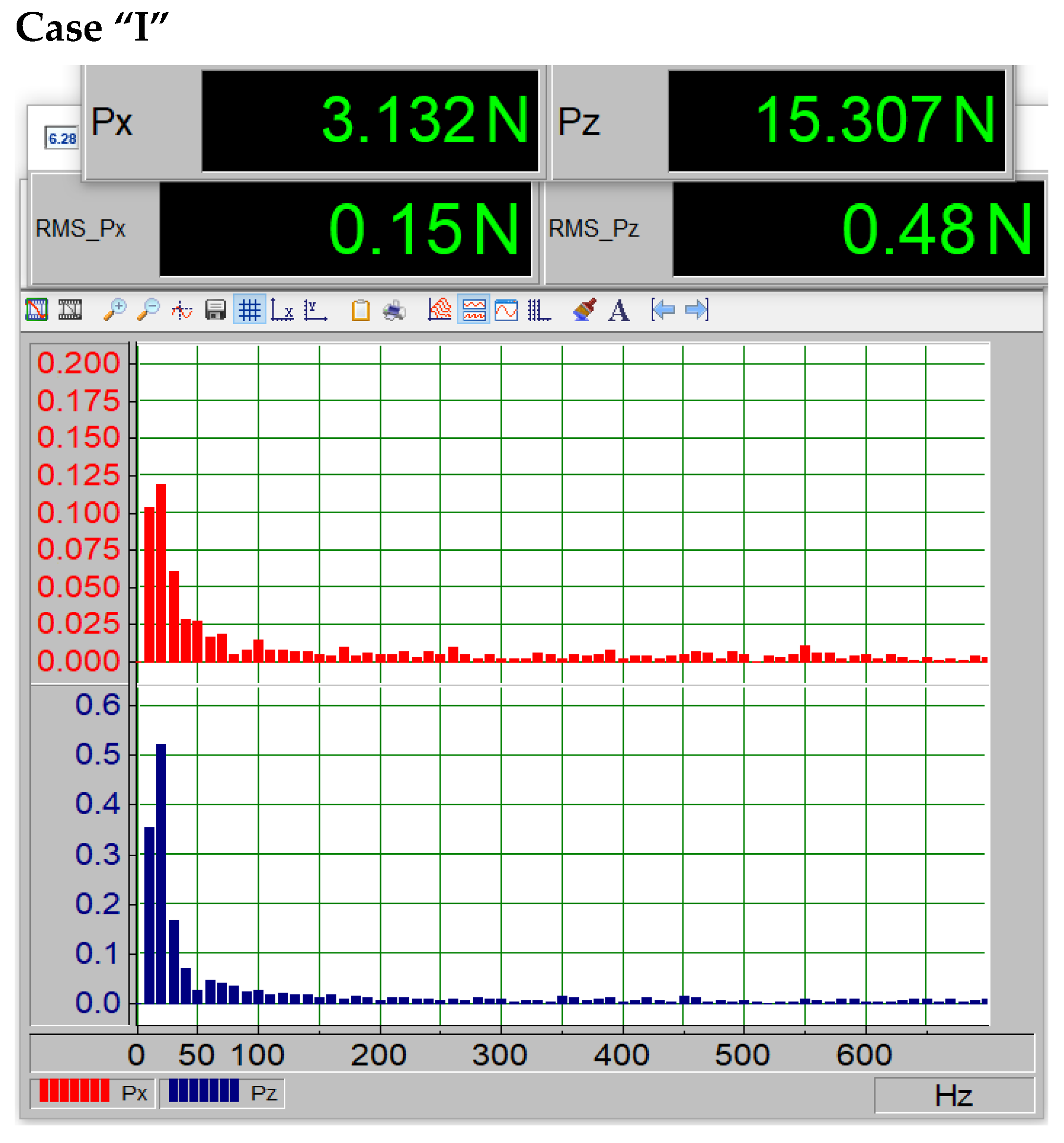This screenshot has height=1143, width=1064.
Task: Toggle the grid lines button
Action: (x=249, y=310)
